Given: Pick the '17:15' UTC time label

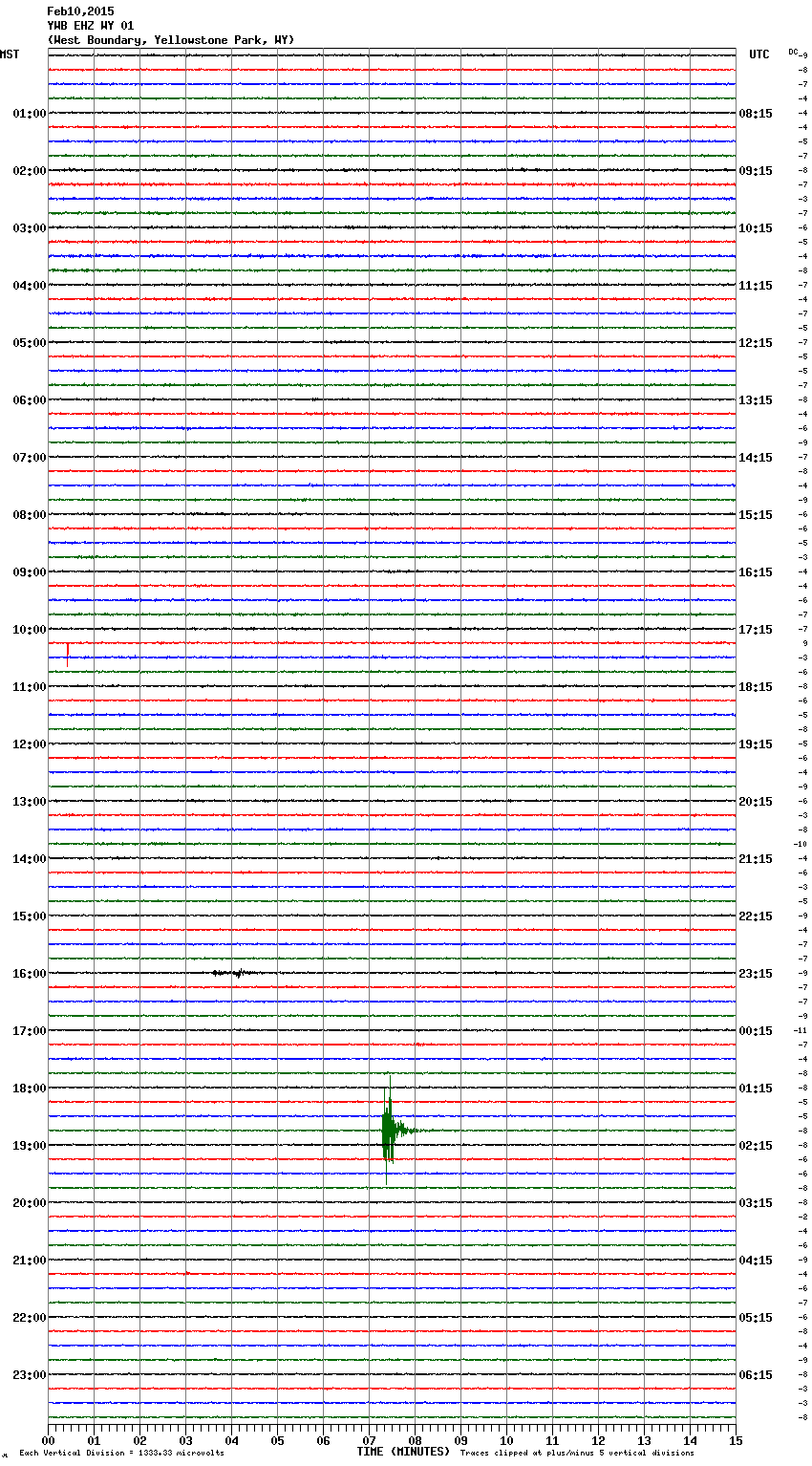Looking at the screenshot, I should coord(756,630).
